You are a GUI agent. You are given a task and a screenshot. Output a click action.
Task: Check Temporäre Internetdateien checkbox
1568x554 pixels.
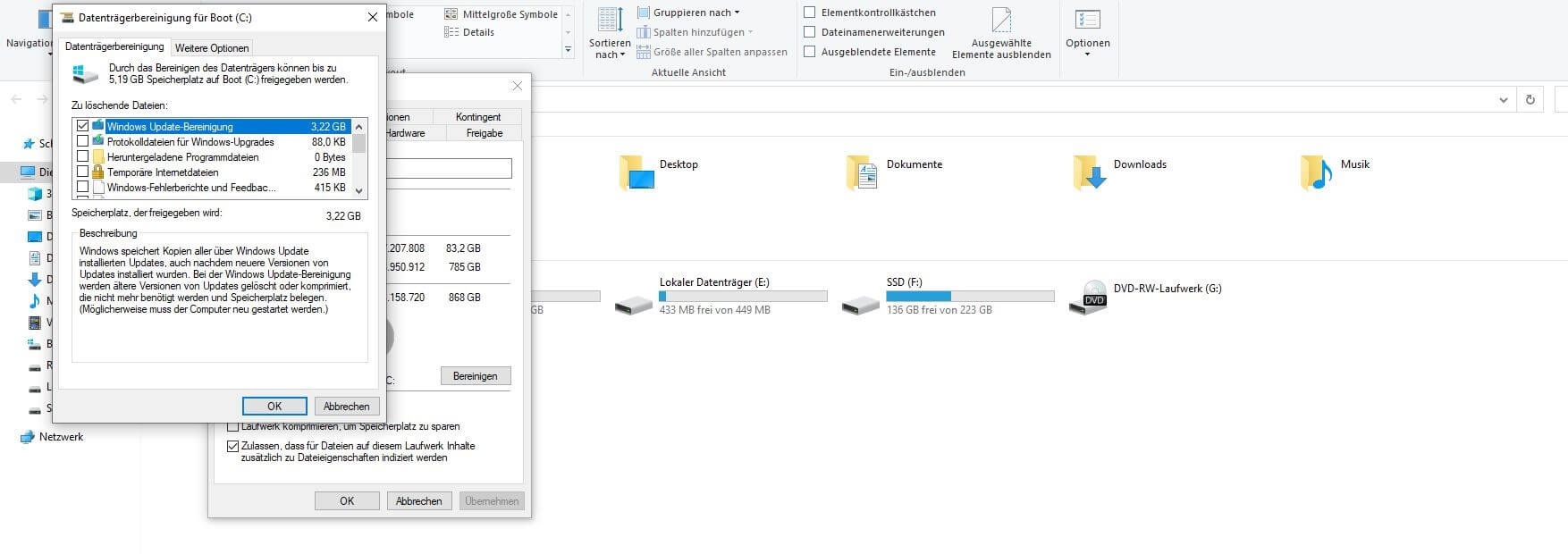[x=83, y=172]
